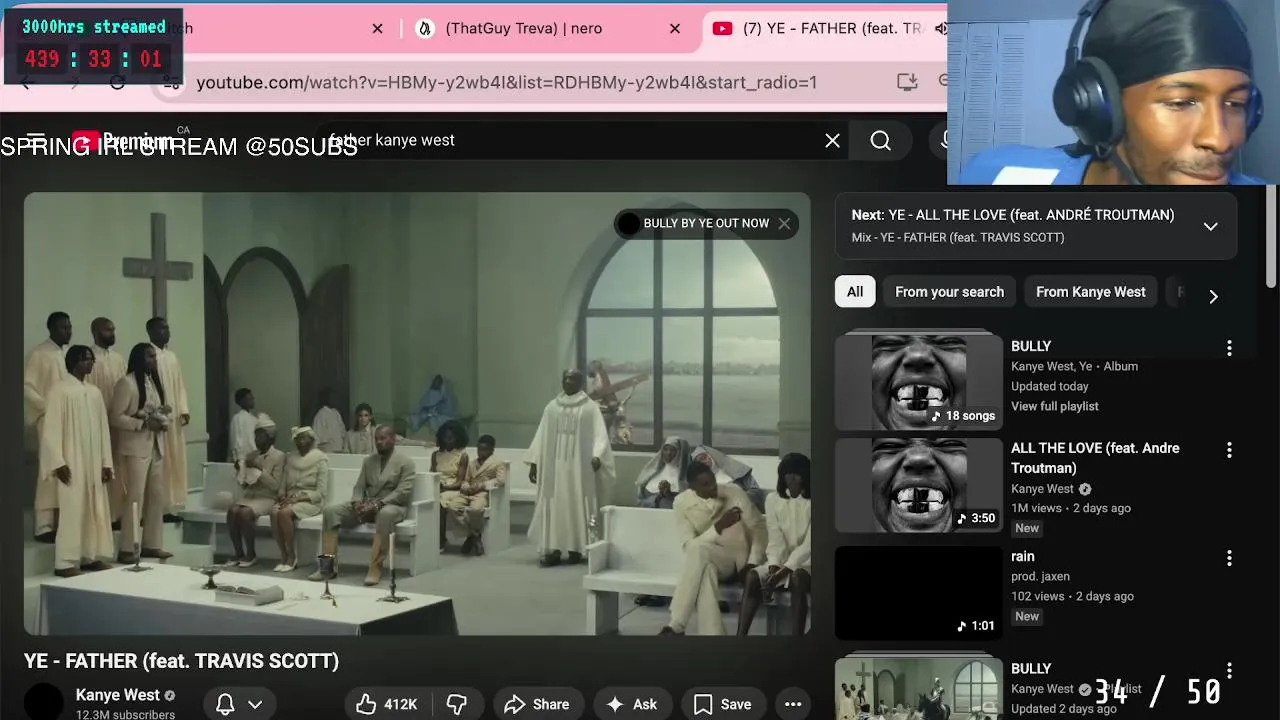Open the BULLY album thumbnail with 18 songs
The image size is (1280, 720).
(x=918, y=380)
